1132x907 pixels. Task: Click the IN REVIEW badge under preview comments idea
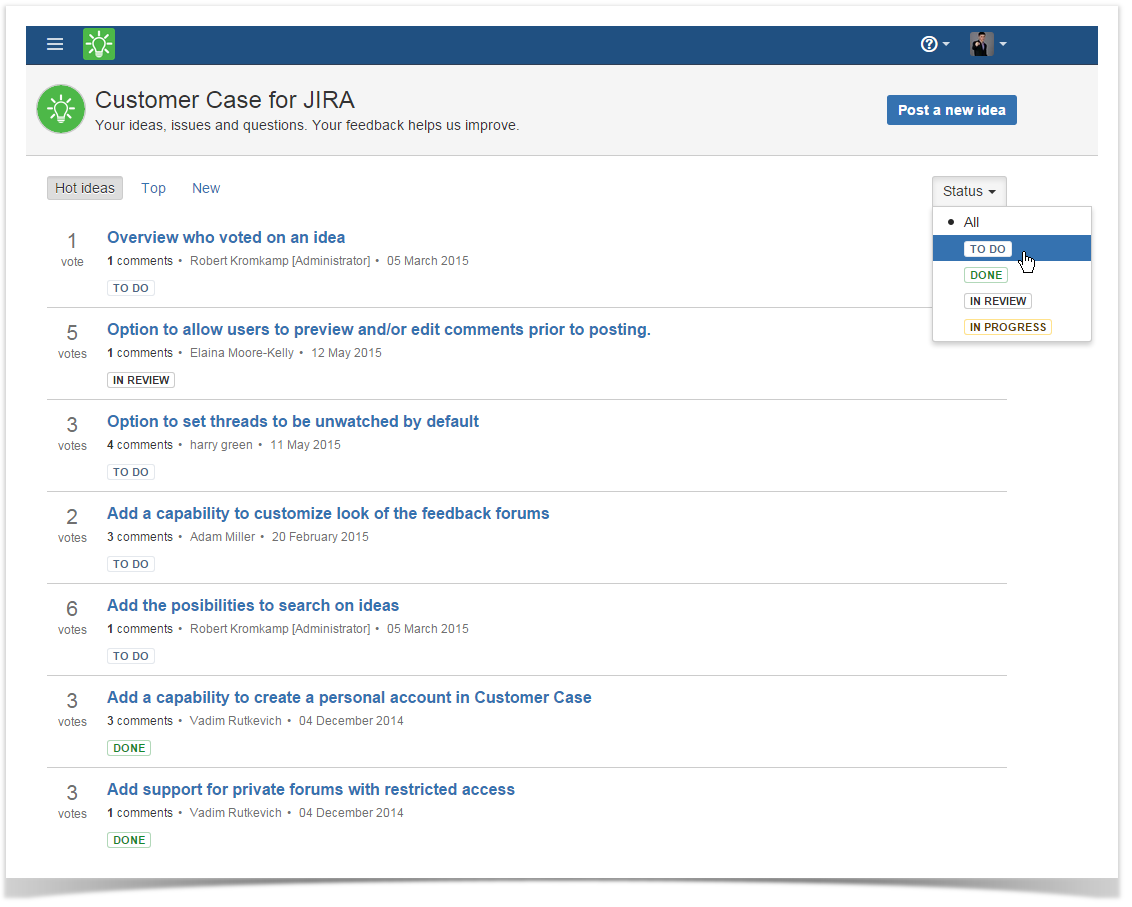coord(141,380)
